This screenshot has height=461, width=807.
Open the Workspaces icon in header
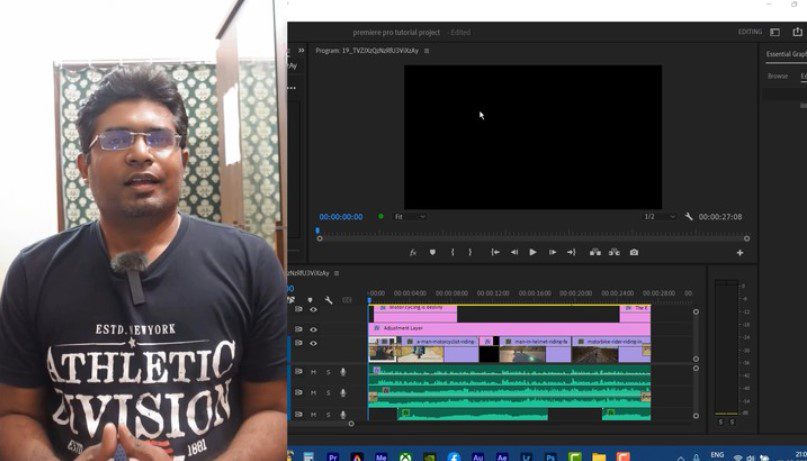775,32
